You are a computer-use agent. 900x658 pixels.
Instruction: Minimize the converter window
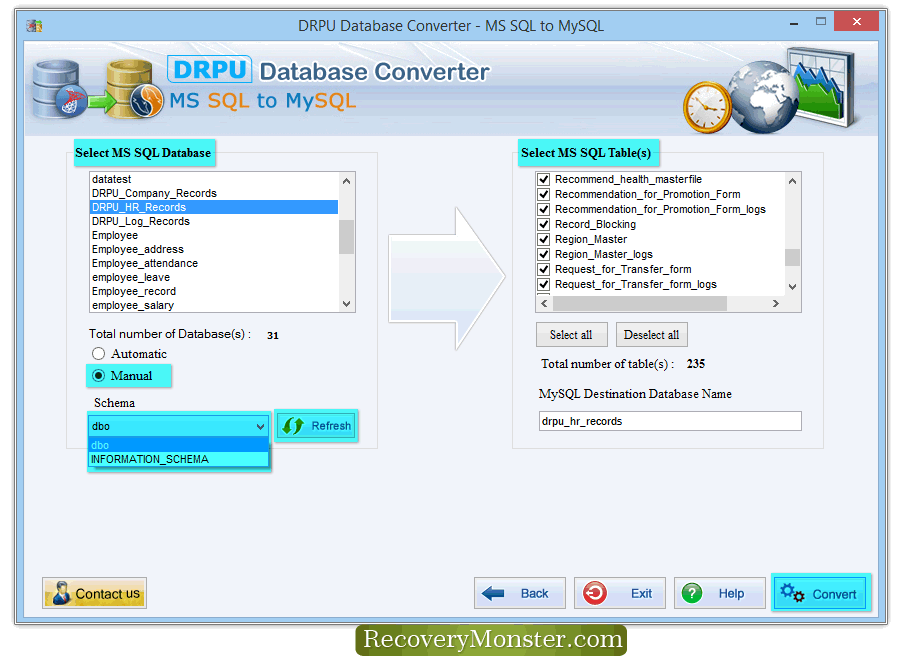coord(794,24)
